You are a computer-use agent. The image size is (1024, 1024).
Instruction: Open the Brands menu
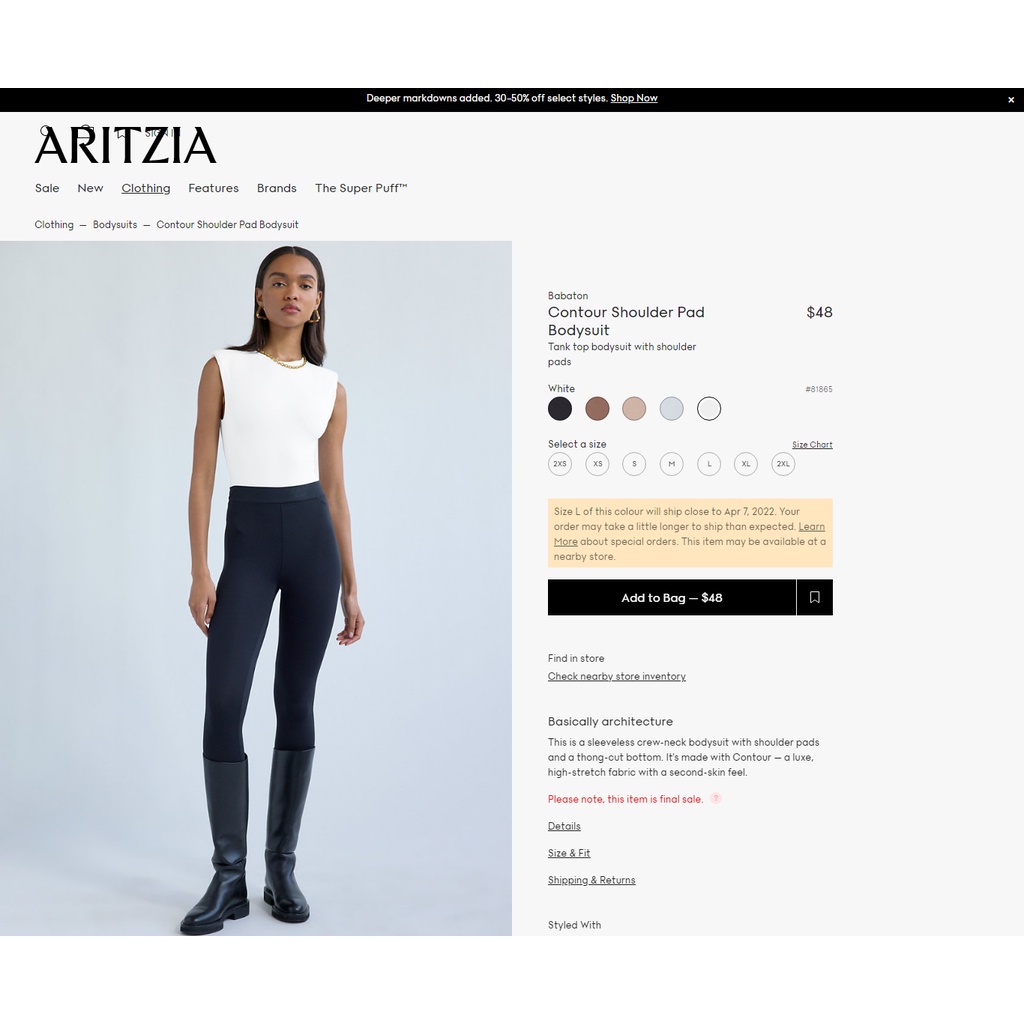click(x=276, y=188)
